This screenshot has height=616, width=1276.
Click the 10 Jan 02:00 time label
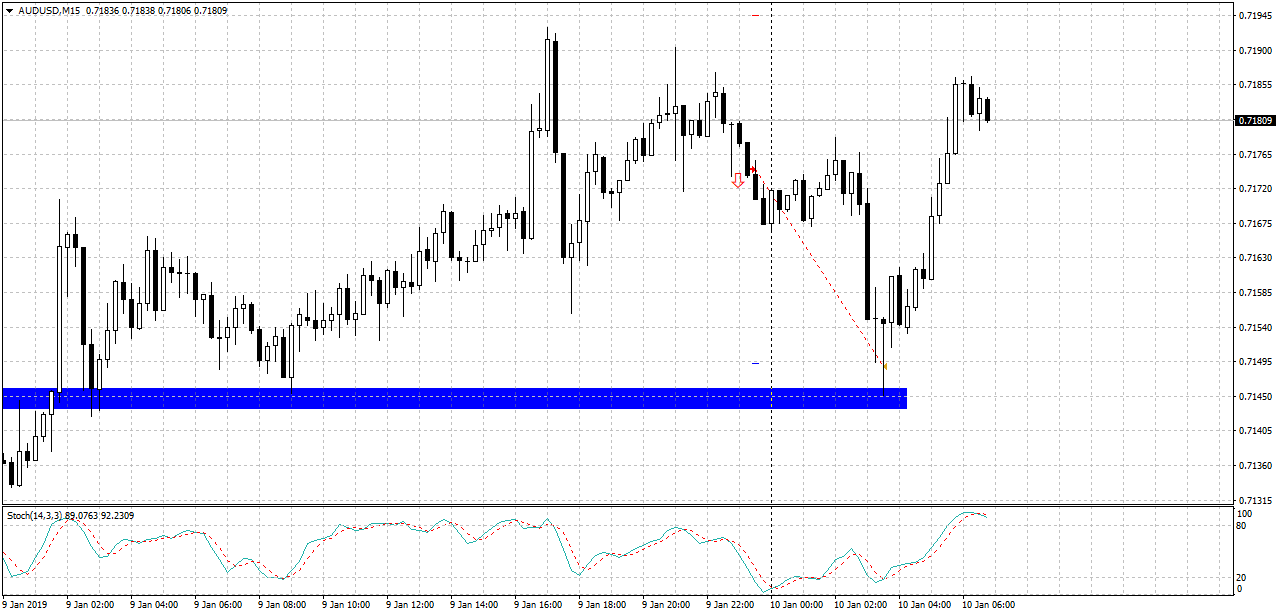[x=860, y=605]
